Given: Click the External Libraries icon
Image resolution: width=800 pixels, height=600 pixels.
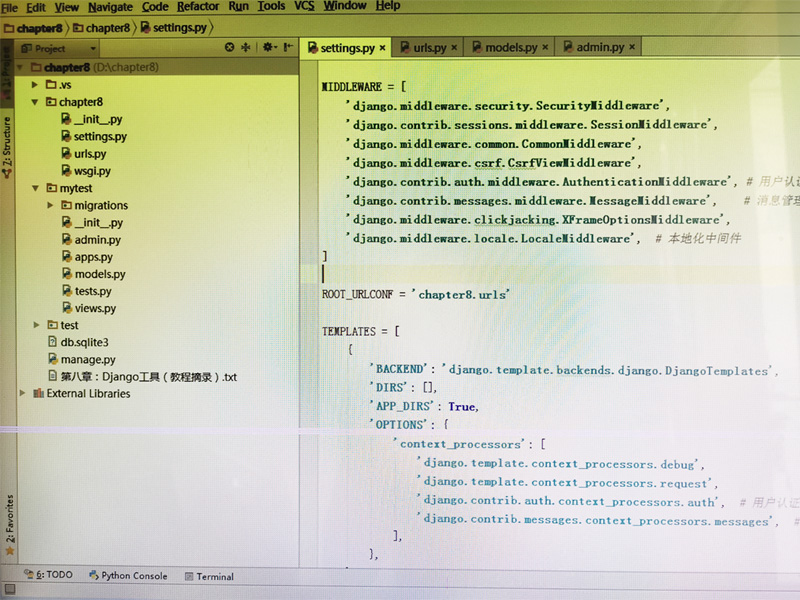Looking at the screenshot, I should pyautogui.click(x=38, y=393).
